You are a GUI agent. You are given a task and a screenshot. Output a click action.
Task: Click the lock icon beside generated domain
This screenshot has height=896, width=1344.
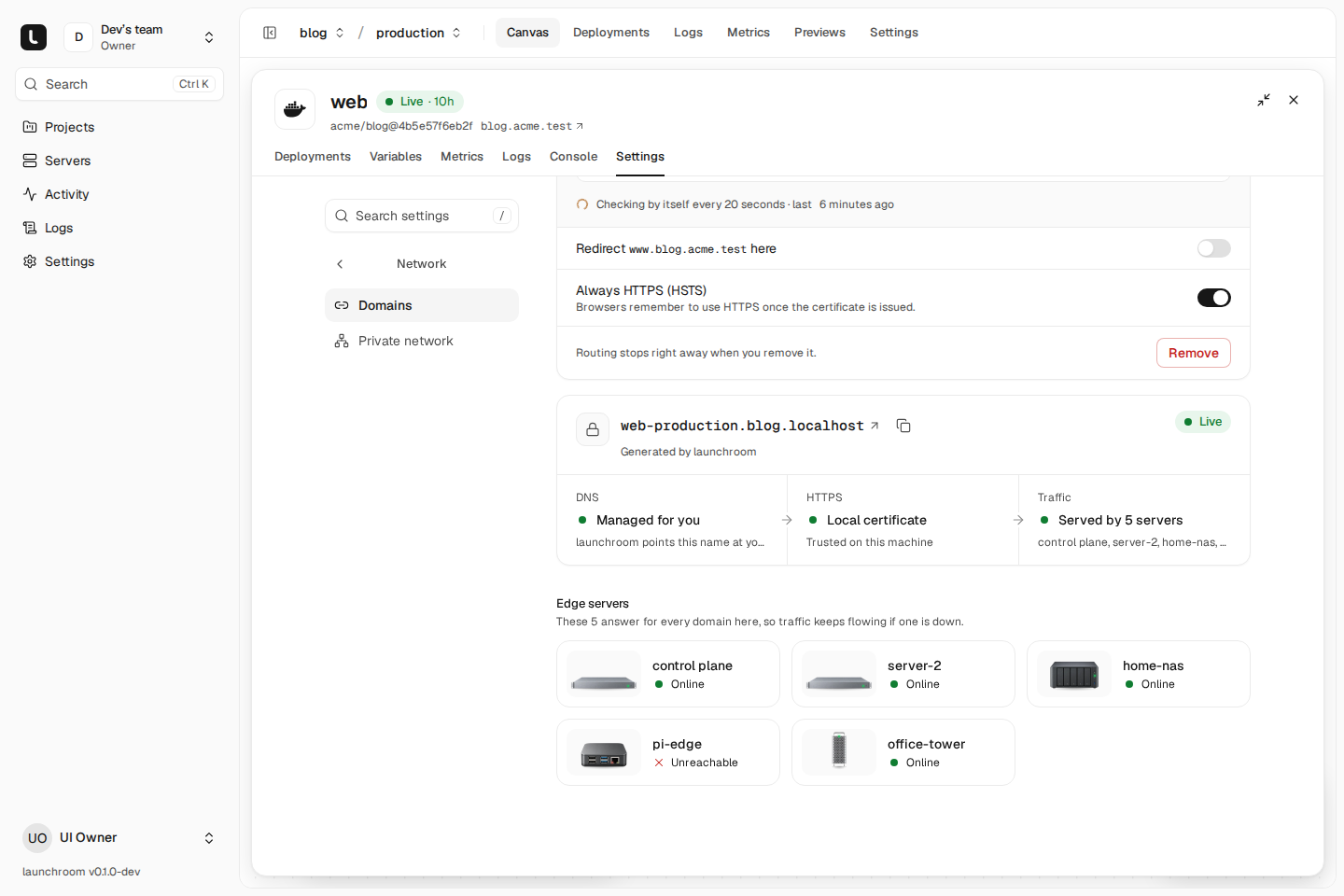(593, 429)
